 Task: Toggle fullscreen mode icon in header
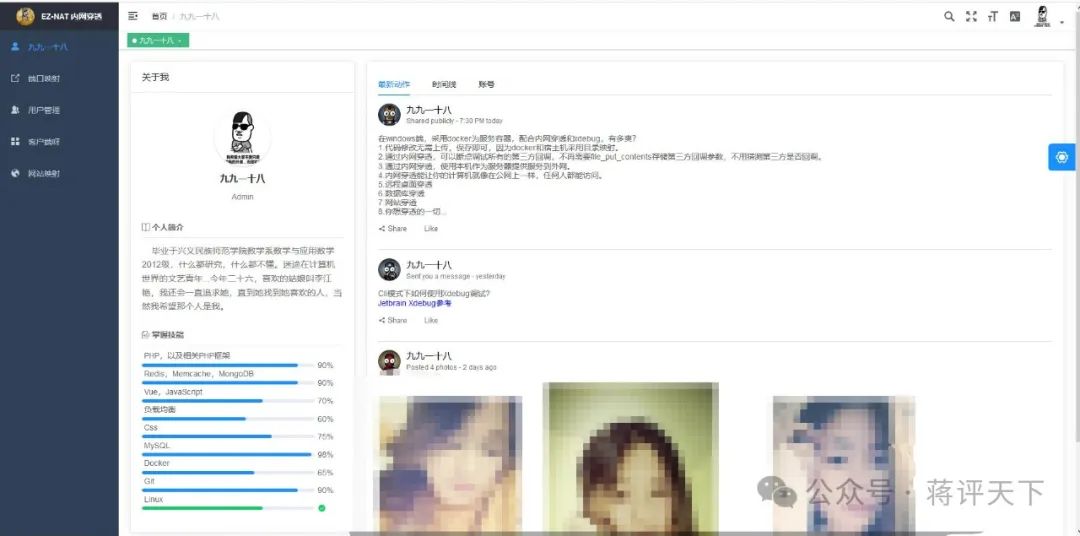point(971,16)
